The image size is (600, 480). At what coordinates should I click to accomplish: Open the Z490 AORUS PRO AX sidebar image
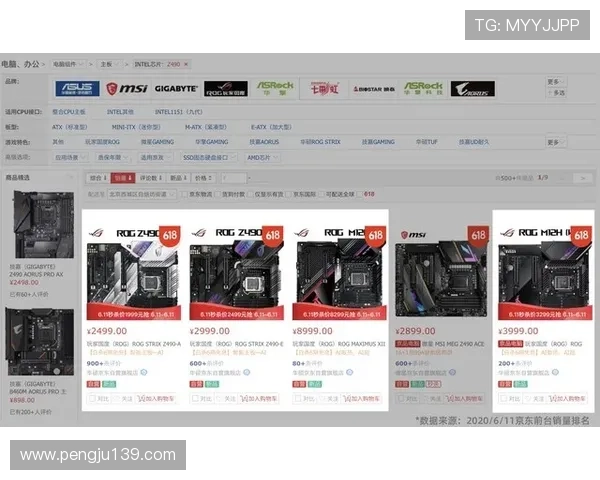pos(44,225)
